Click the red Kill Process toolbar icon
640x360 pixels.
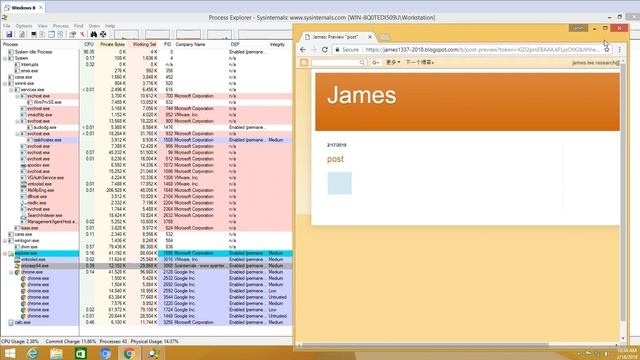[x=82, y=35]
